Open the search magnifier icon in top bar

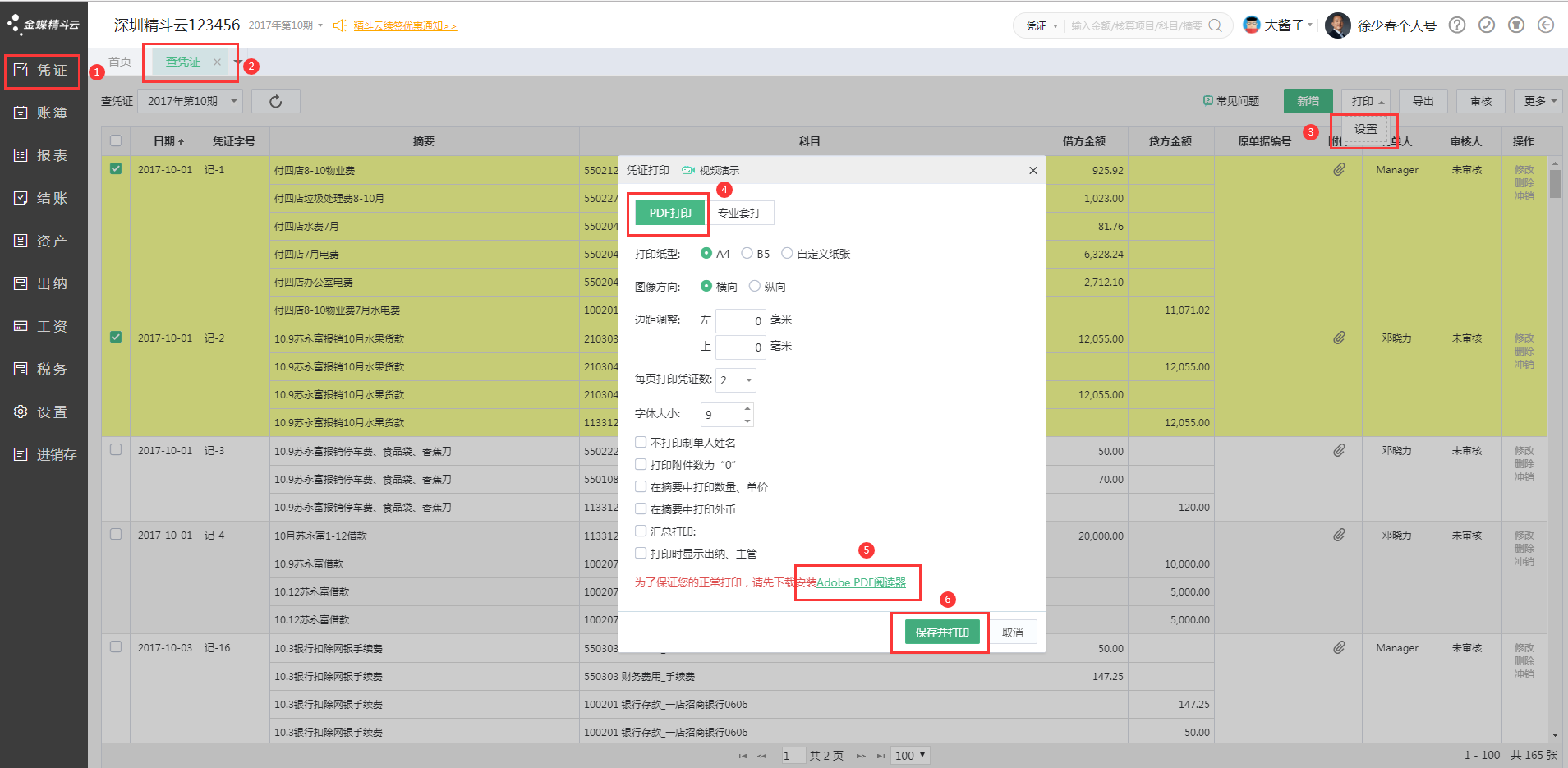pos(1216,25)
